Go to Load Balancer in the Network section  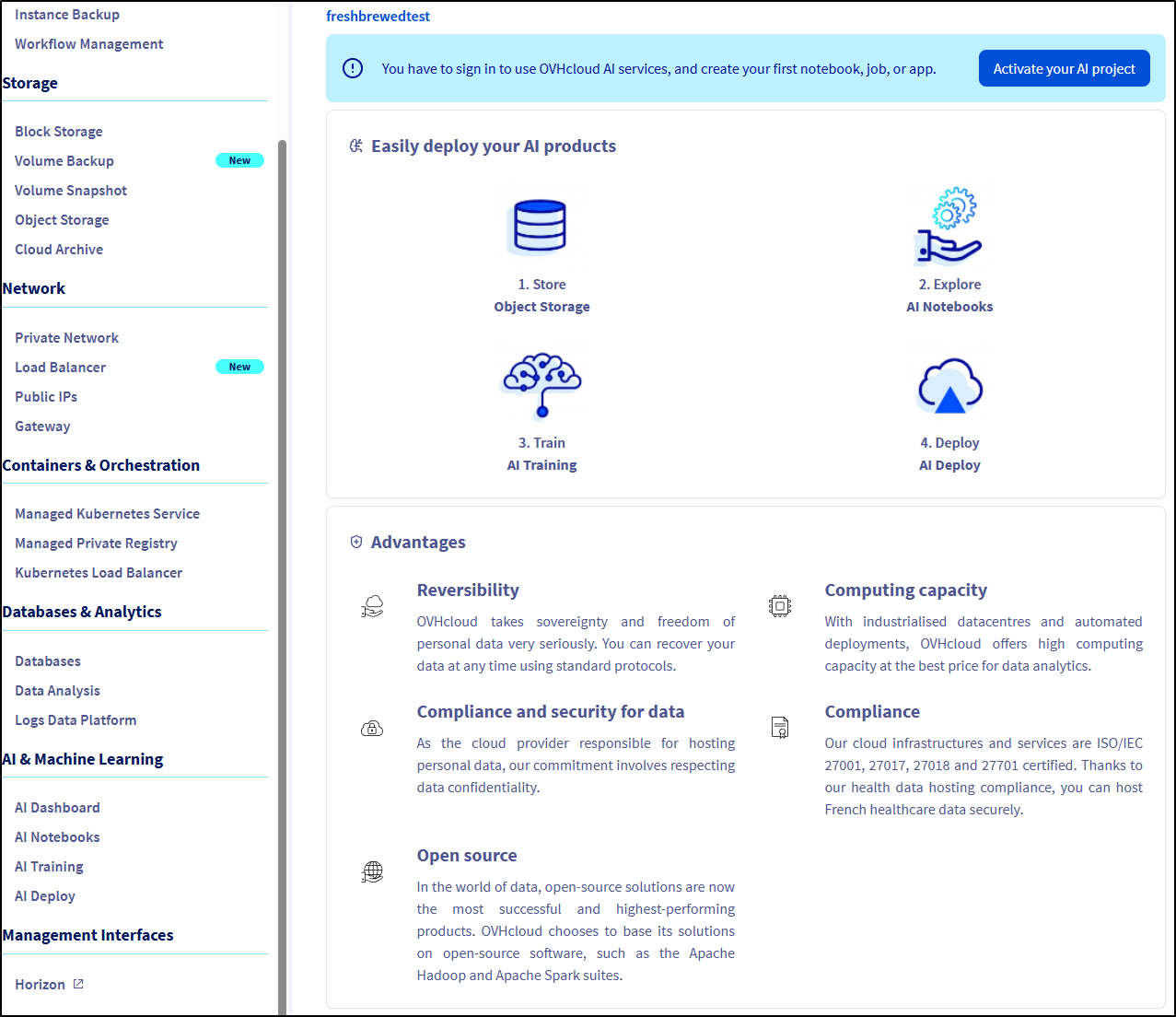[x=60, y=368]
